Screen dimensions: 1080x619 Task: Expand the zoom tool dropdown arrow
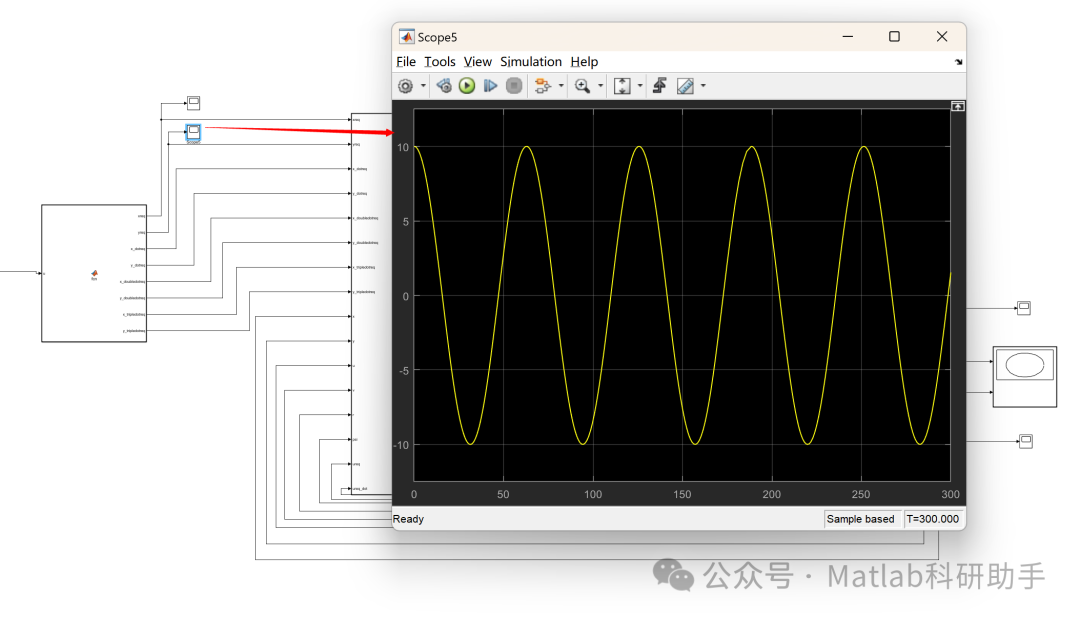point(601,86)
